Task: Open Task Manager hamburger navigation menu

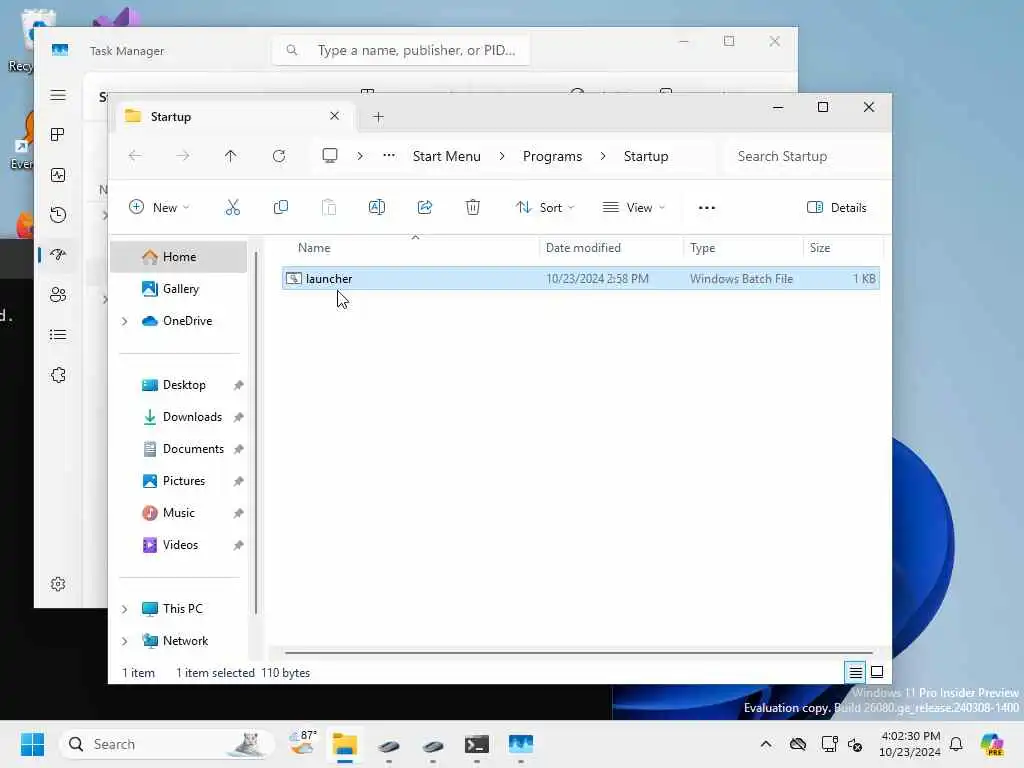Action: (x=58, y=95)
